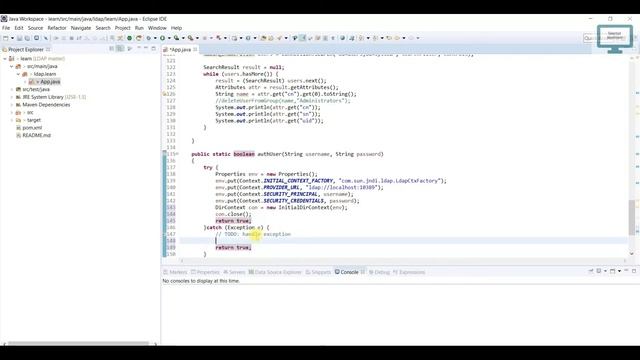This screenshot has height=360, width=640.
Task: Open the Run menu
Action: point(139,28)
